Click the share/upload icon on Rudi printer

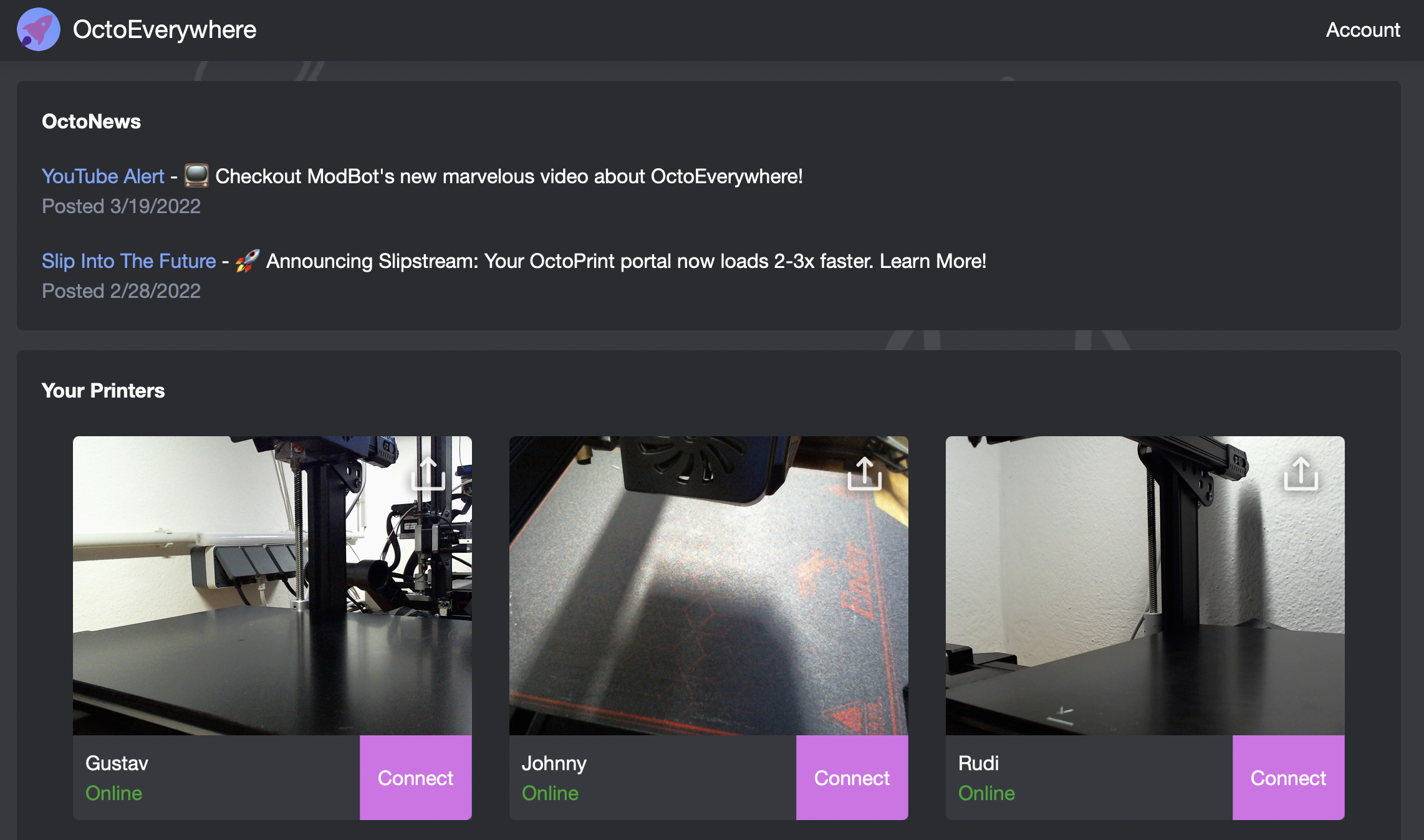pyautogui.click(x=1301, y=473)
